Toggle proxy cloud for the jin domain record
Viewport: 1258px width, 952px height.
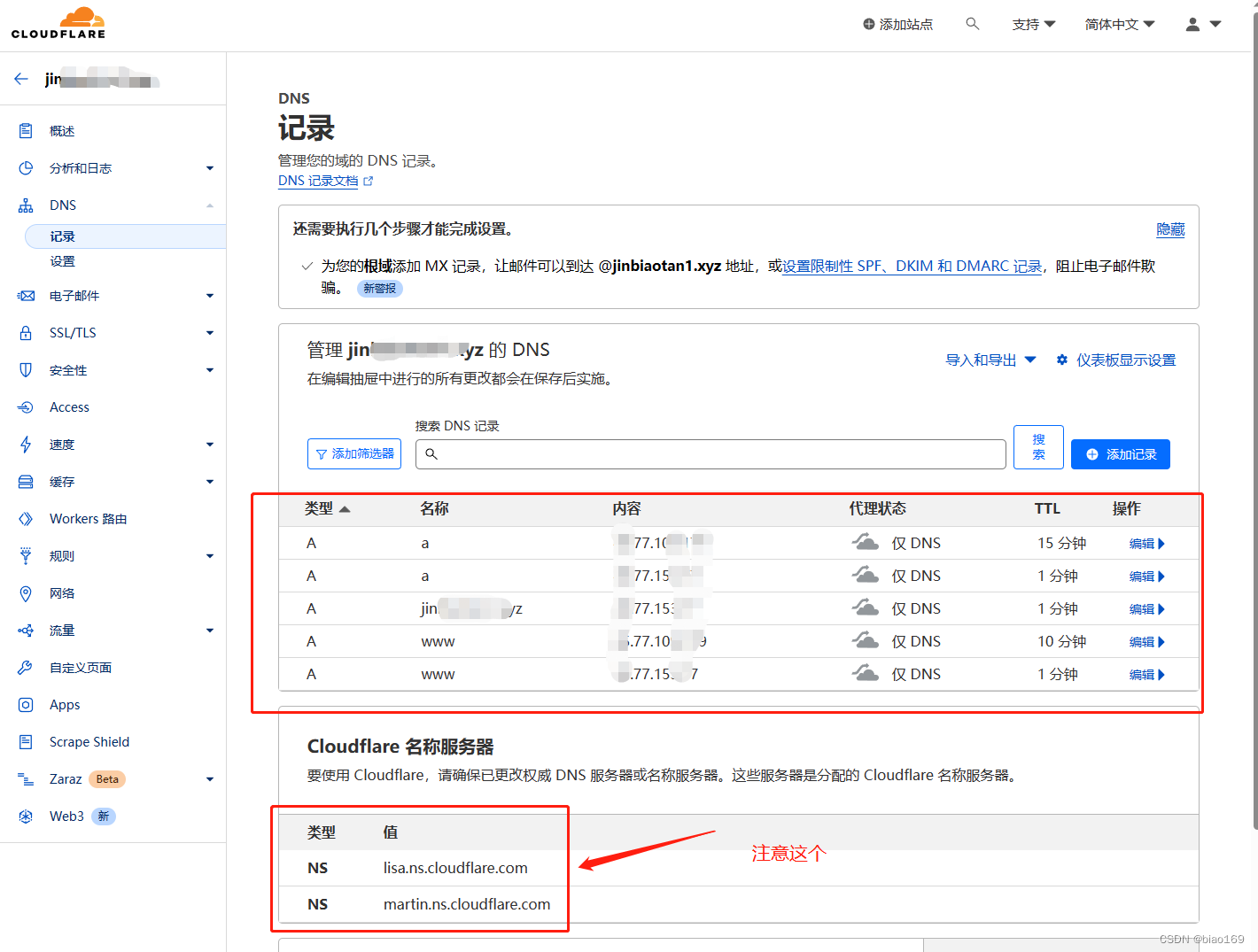coord(865,608)
